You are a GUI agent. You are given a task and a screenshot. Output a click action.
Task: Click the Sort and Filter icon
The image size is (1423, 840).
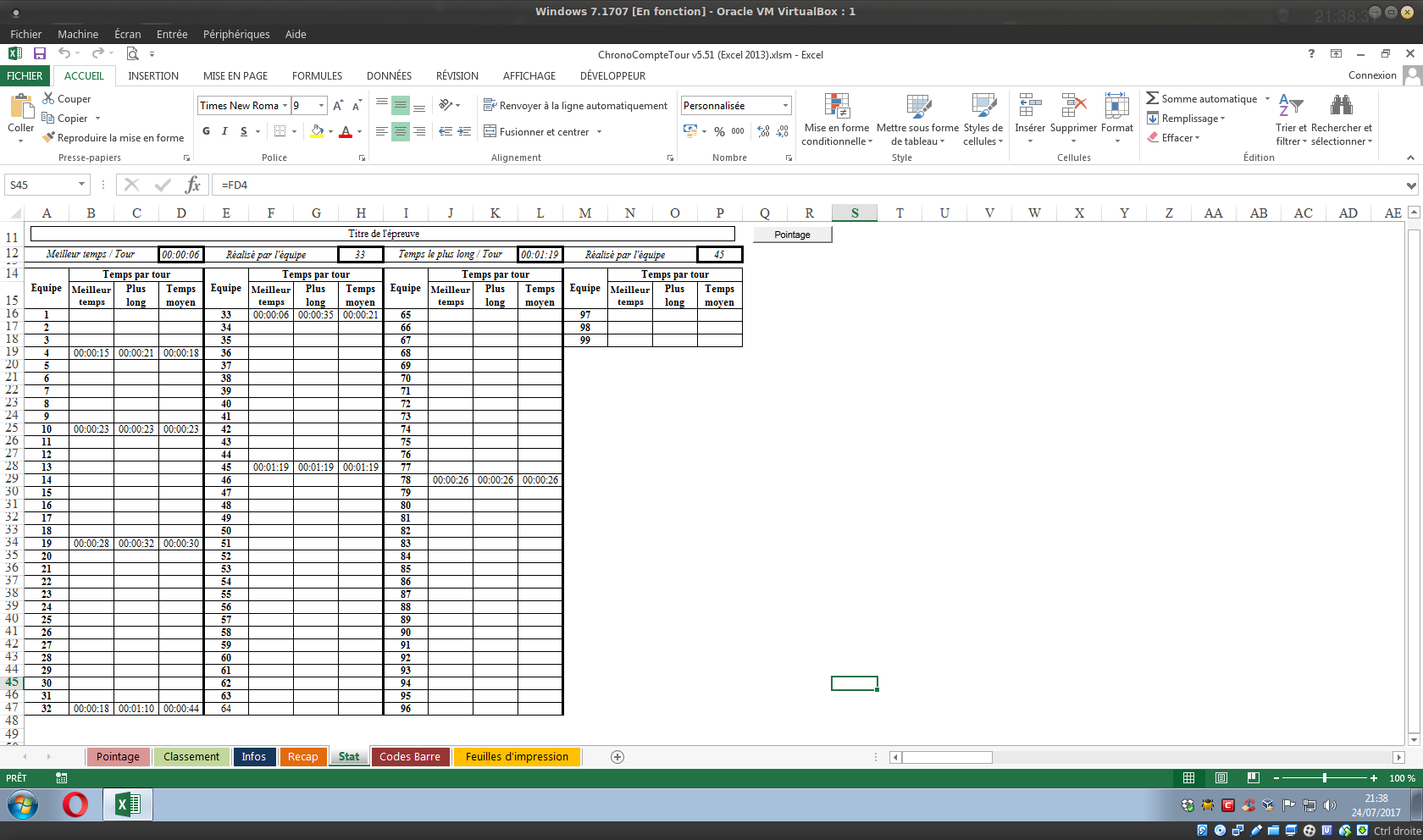(x=1291, y=107)
